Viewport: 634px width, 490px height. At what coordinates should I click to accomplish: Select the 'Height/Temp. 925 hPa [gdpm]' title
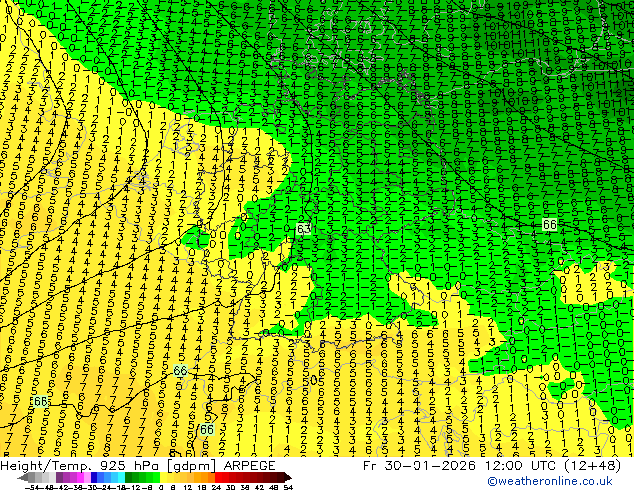coord(108,466)
